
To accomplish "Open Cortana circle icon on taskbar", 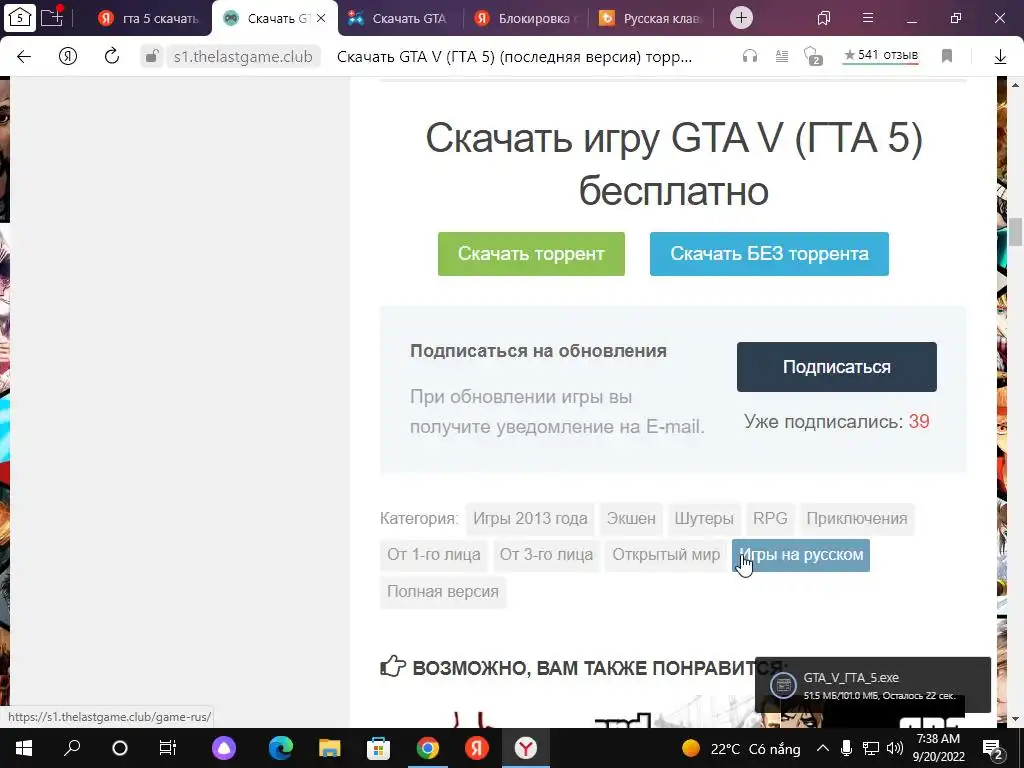I will pos(120,748).
